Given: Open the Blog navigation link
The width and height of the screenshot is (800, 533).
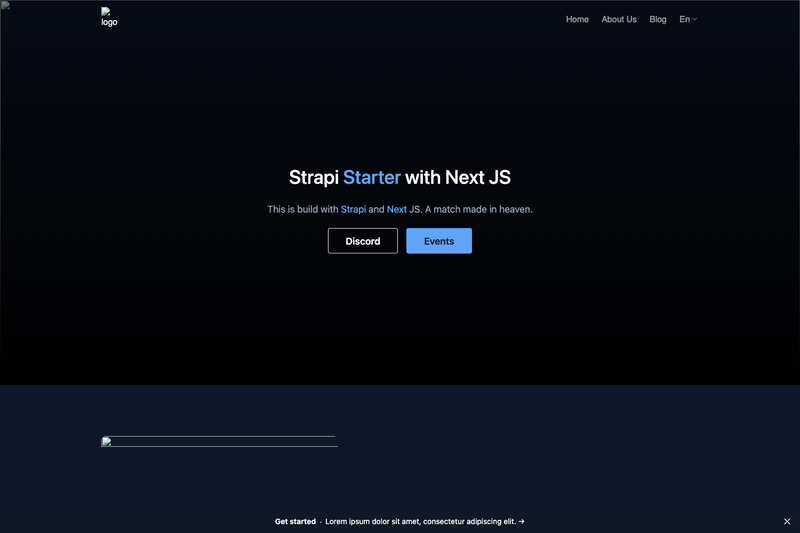Looking at the screenshot, I should [658, 19].
